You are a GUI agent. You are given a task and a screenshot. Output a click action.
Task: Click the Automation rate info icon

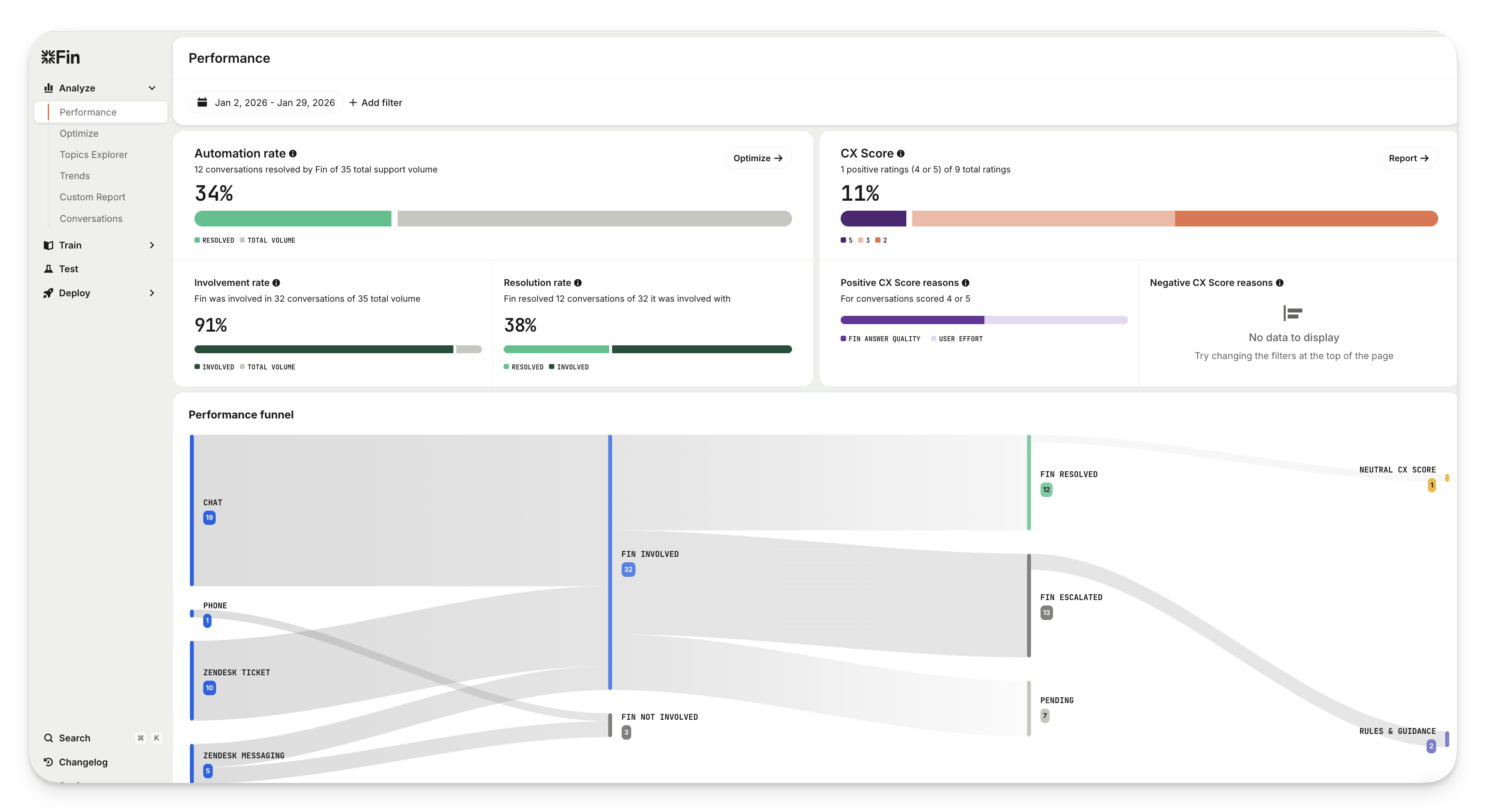[293, 153]
